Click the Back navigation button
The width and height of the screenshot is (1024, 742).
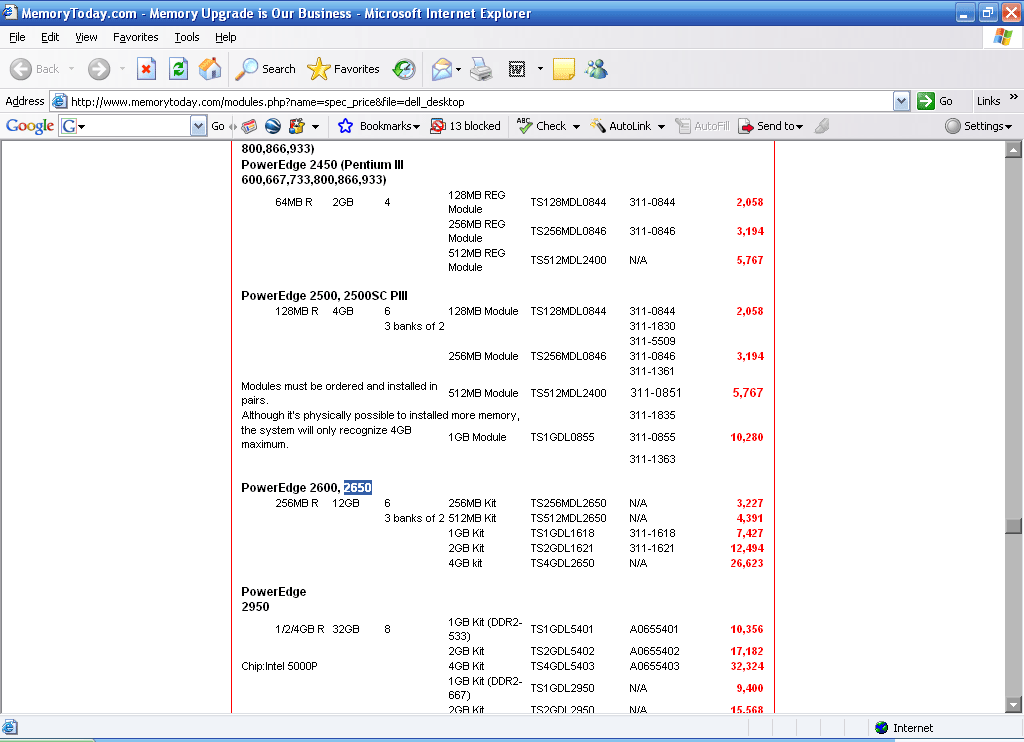pyautogui.click(x=35, y=69)
